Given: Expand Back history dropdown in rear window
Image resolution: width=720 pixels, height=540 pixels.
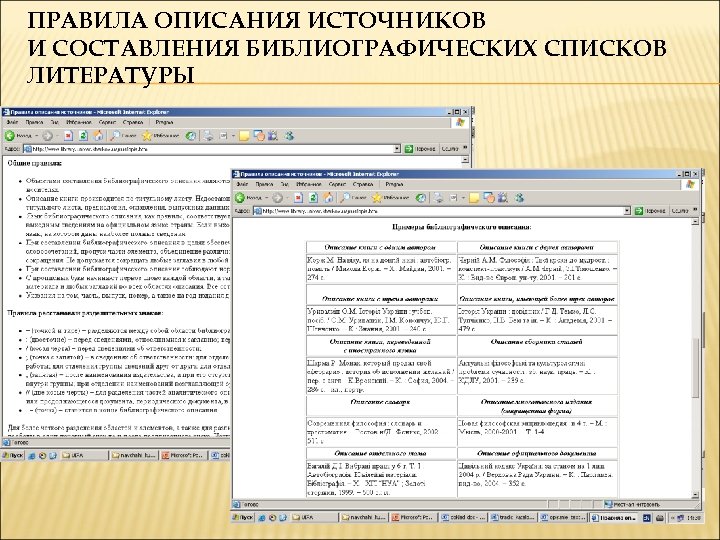Looking at the screenshot, I should click(x=37, y=136).
